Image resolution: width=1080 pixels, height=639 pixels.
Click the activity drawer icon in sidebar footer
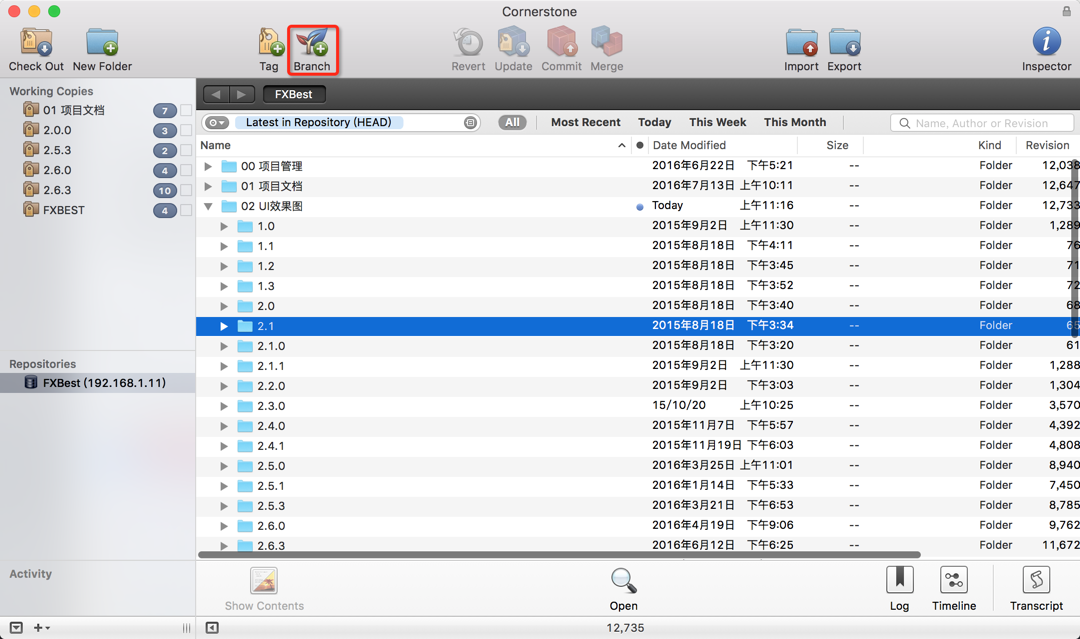point(17,628)
